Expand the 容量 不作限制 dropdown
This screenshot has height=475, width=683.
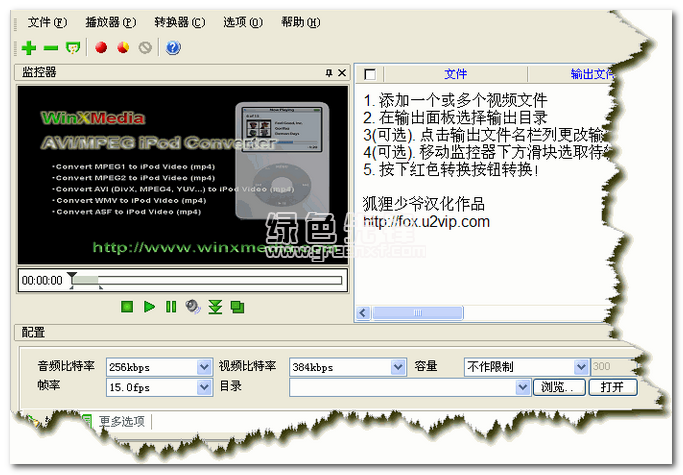(x=581, y=367)
